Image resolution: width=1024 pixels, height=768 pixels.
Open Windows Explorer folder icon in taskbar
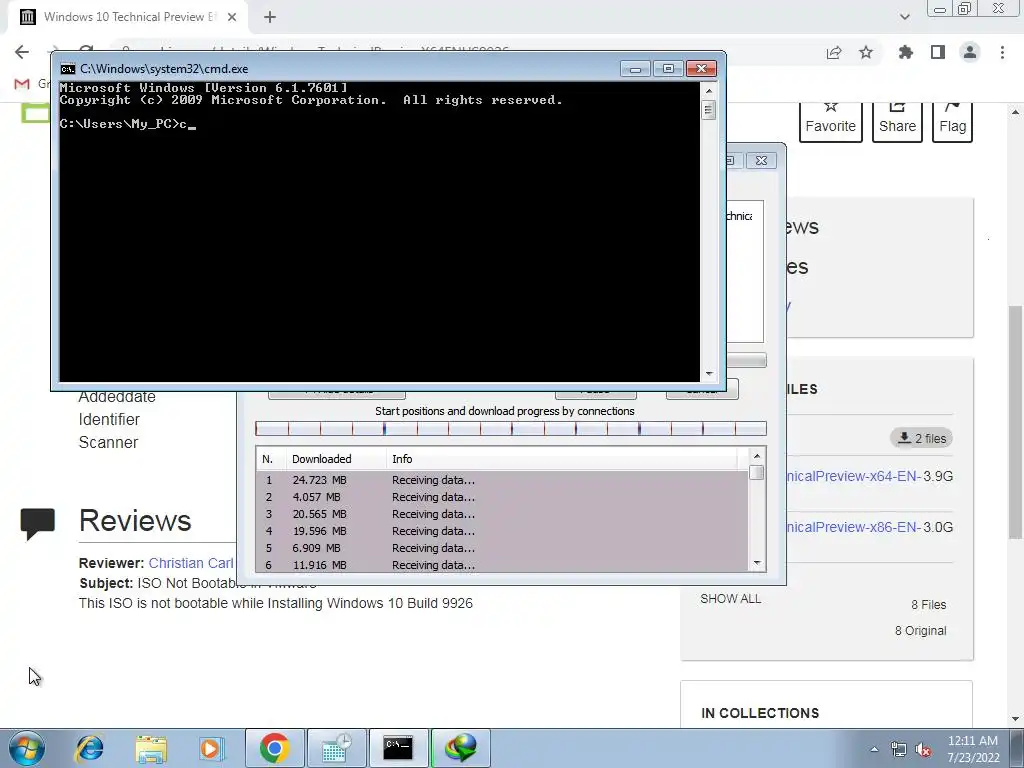click(x=151, y=748)
